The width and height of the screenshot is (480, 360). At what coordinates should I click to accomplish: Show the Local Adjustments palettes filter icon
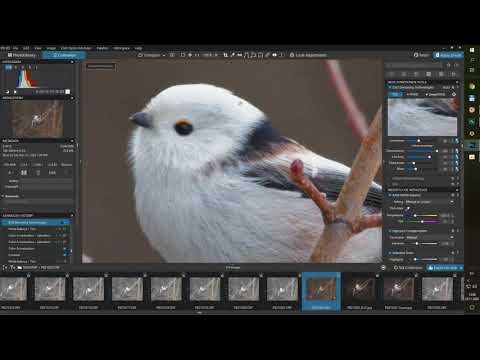tap(441, 74)
